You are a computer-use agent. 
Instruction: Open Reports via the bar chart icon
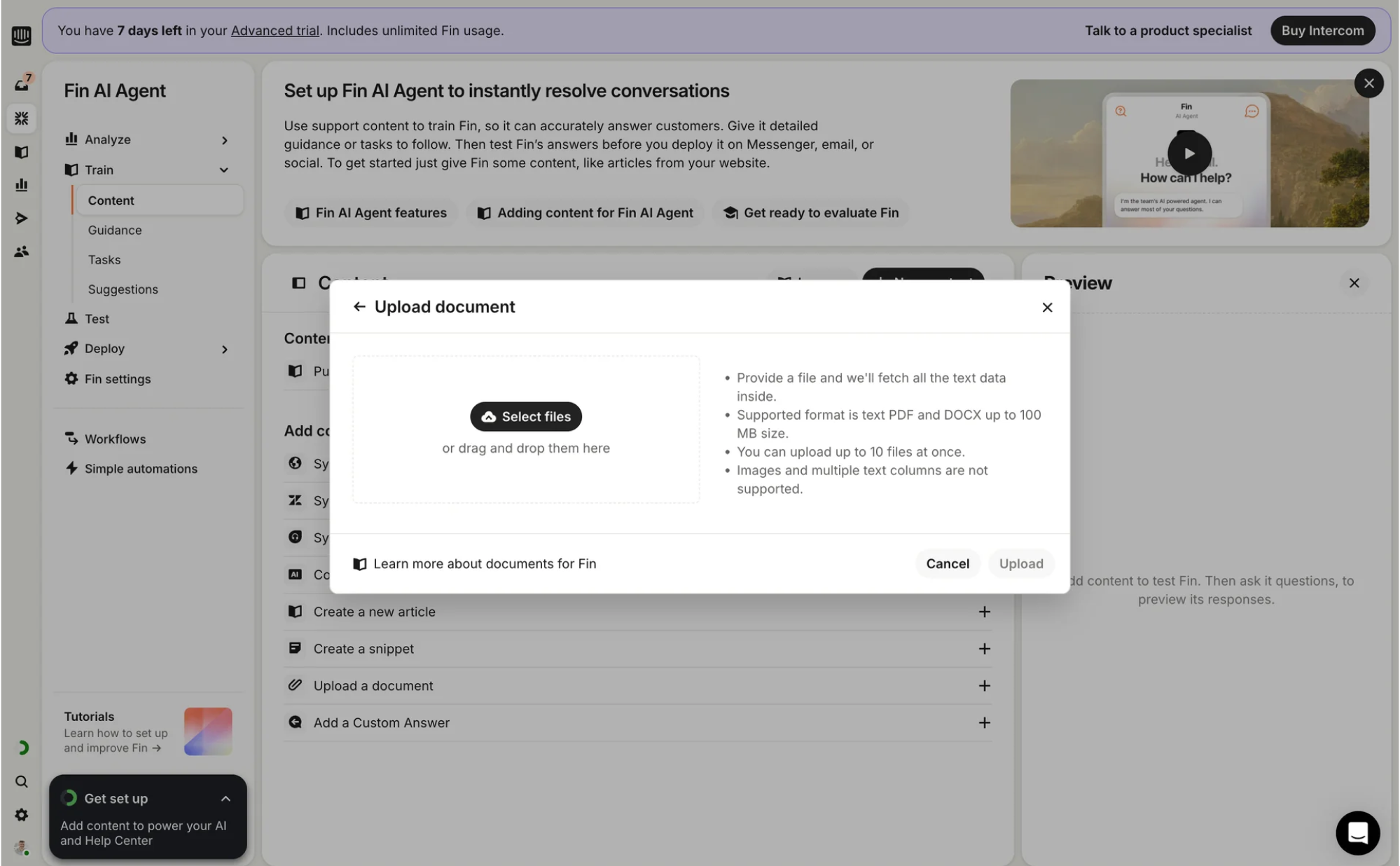point(21,185)
